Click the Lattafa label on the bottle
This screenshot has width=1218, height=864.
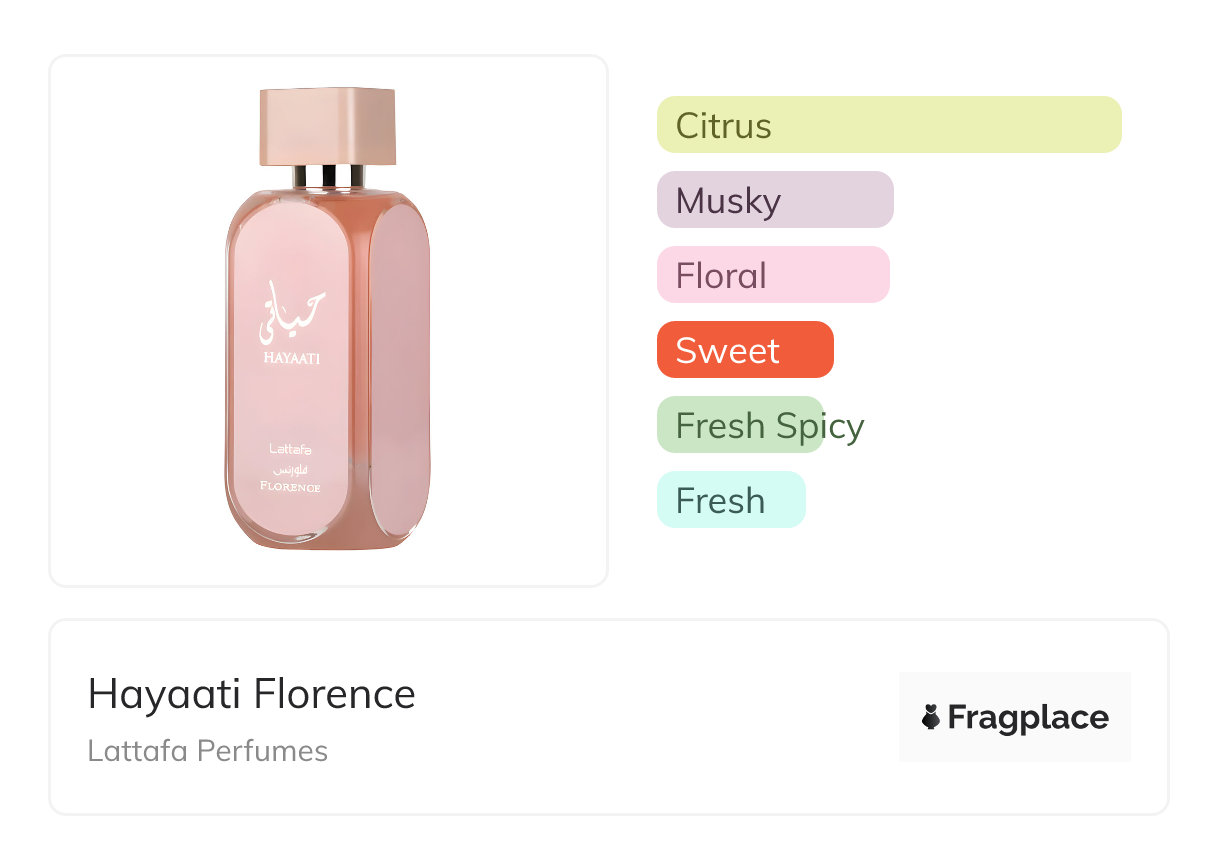291,449
